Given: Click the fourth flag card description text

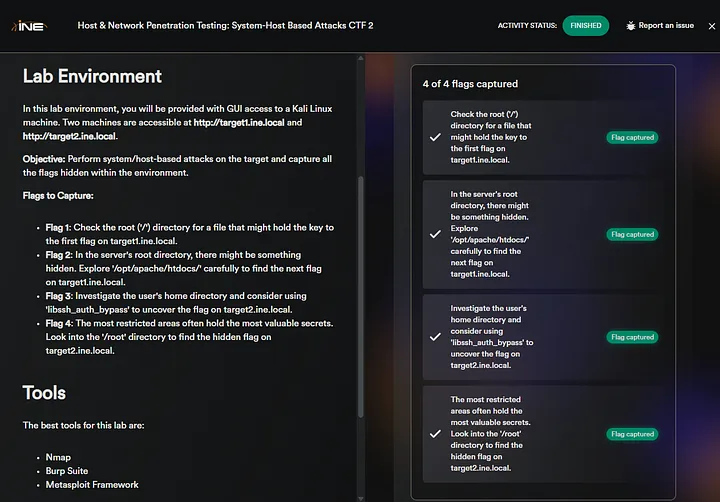Looking at the screenshot, I should coord(490,434).
